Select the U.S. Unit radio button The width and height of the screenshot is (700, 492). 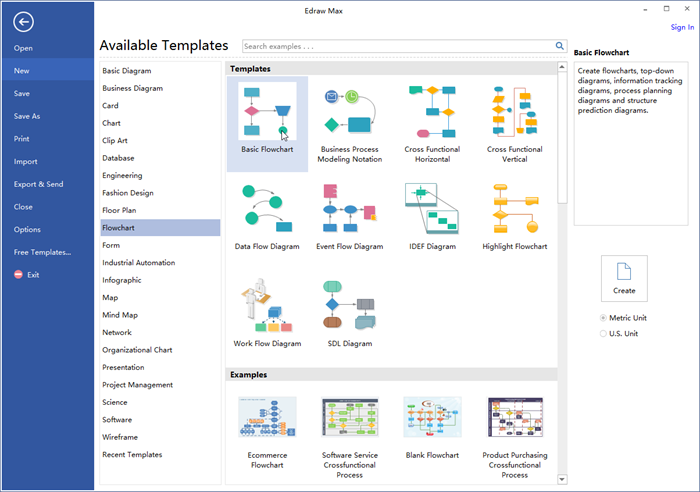[x=603, y=334]
